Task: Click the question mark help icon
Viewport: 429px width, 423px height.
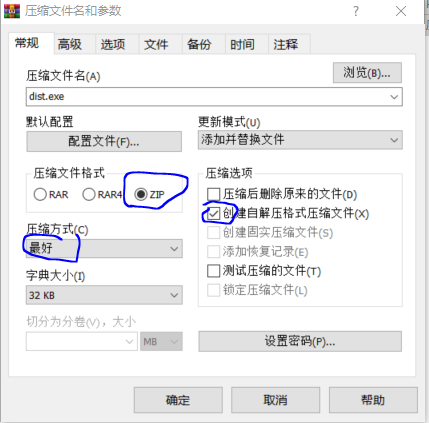Action: (x=356, y=11)
